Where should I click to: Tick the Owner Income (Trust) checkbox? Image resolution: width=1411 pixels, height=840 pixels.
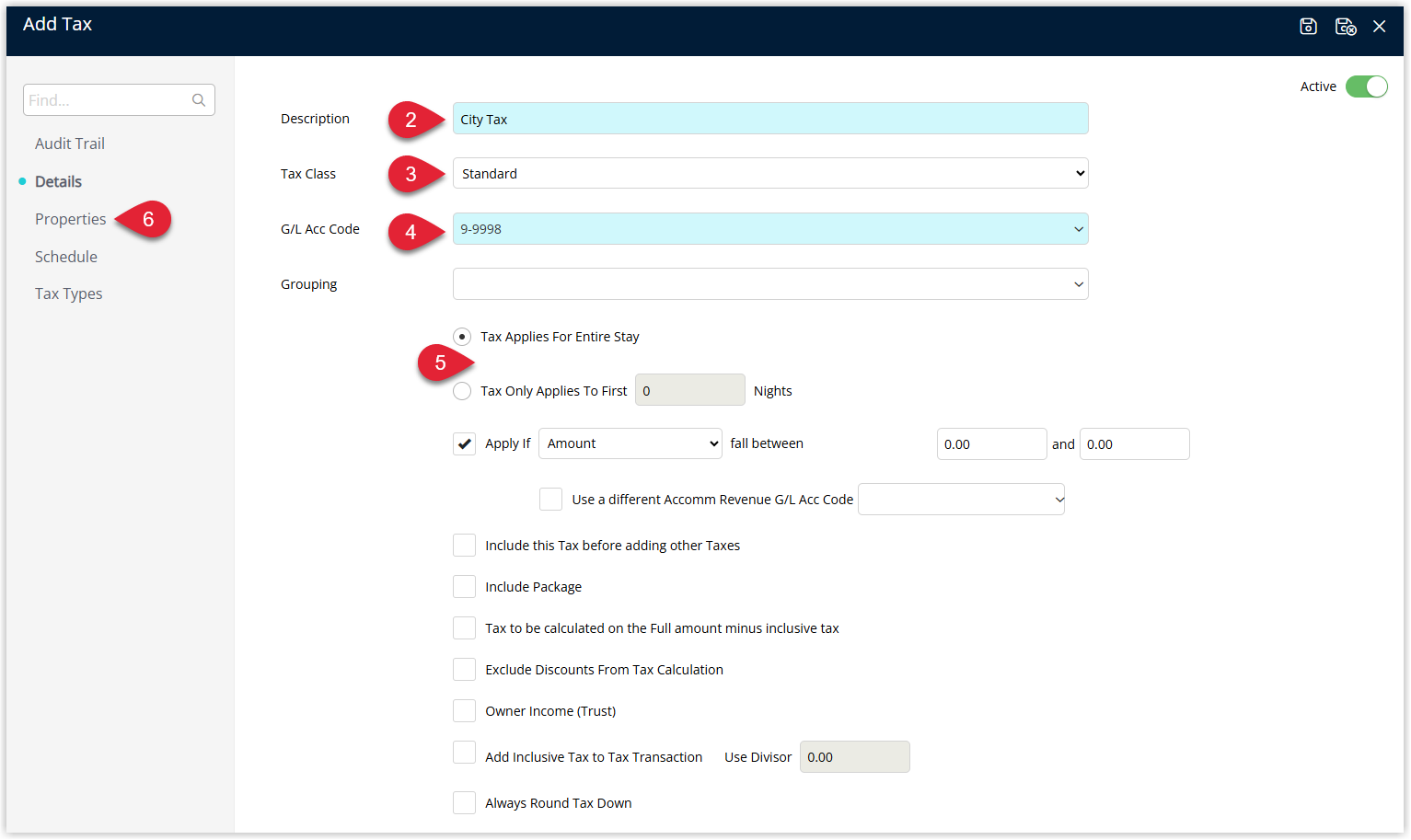pyautogui.click(x=464, y=711)
